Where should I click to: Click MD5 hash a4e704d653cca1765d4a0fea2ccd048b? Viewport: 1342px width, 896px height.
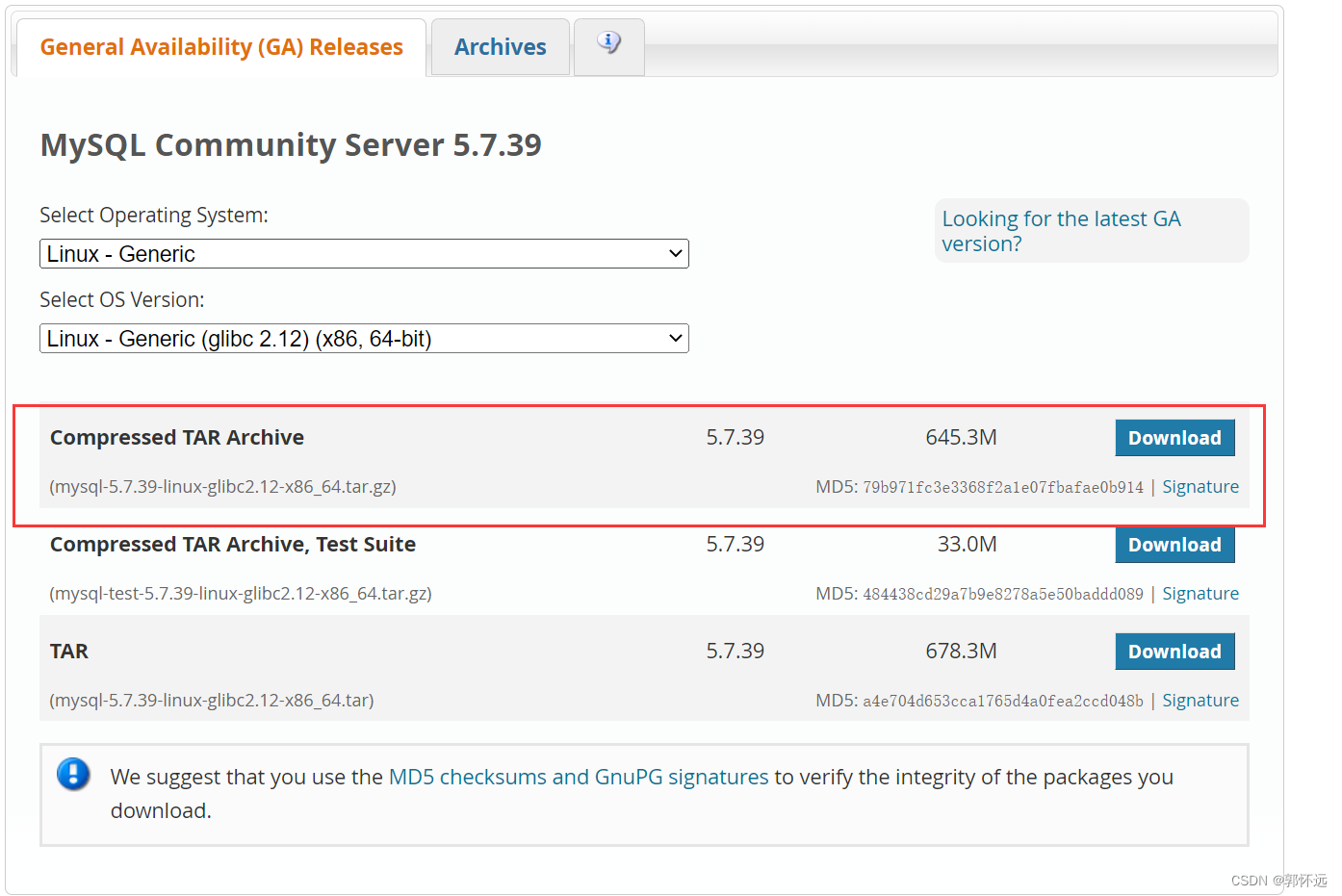pyautogui.click(x=1003, y=702)
